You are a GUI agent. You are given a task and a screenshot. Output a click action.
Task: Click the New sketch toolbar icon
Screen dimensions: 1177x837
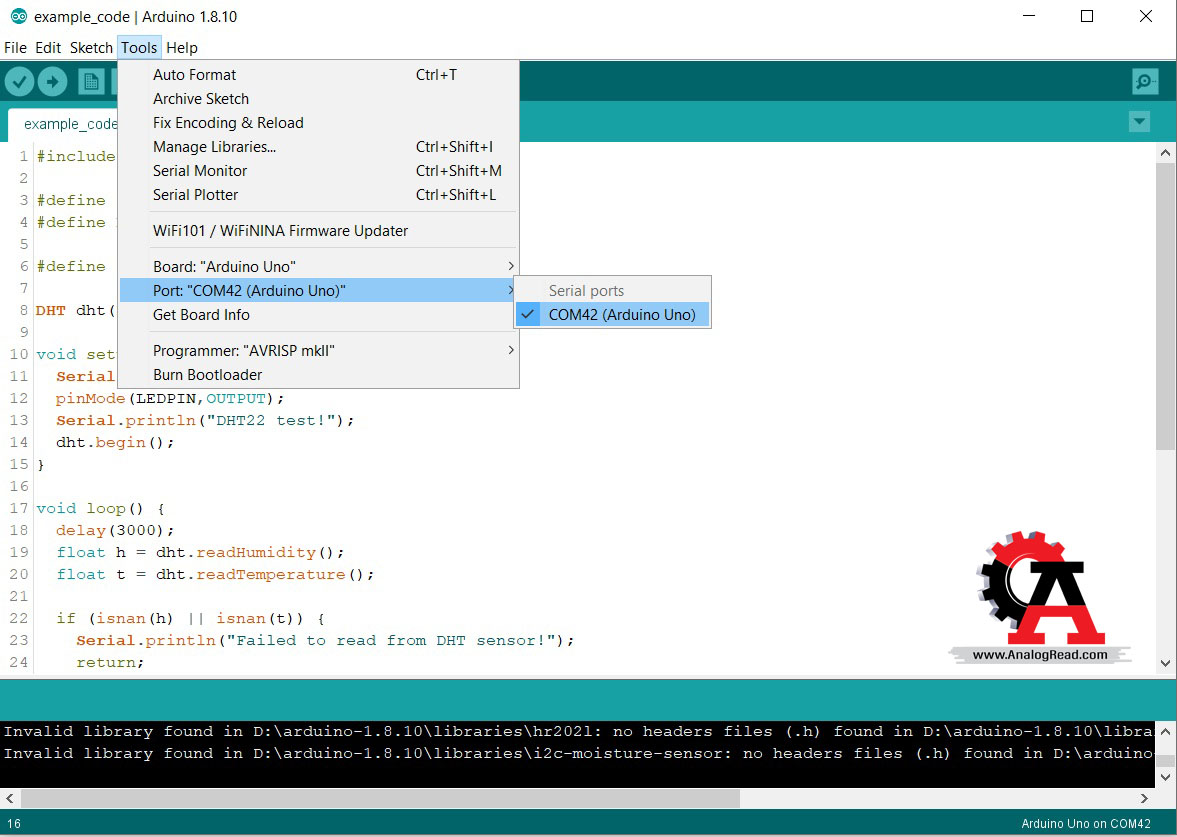(91, 81)
